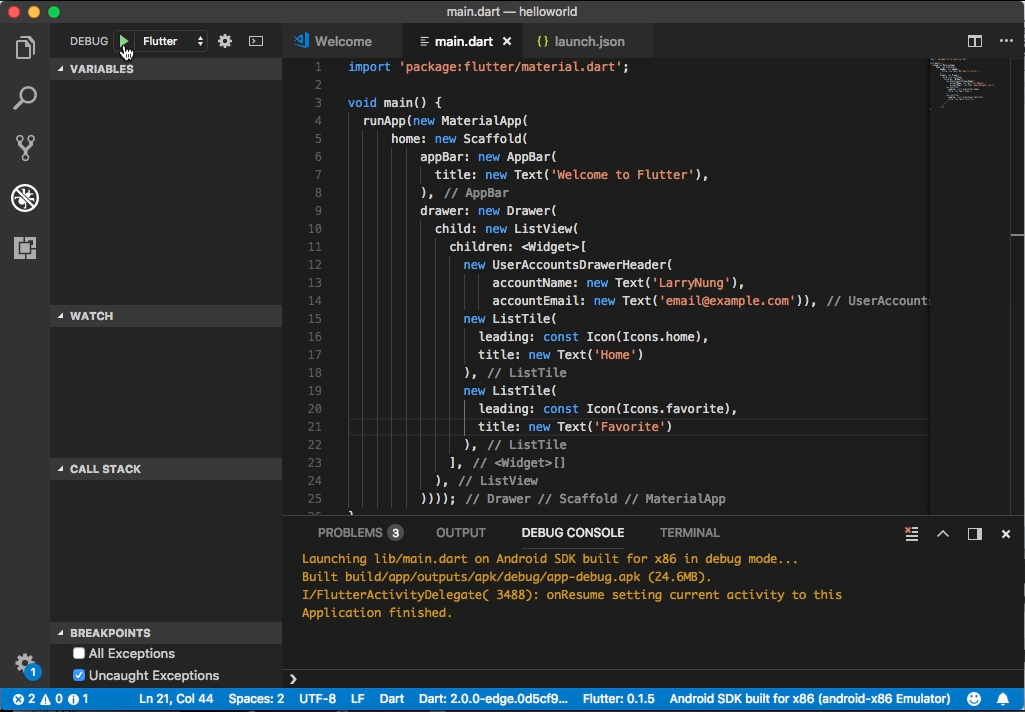Start debugging with the green play button
1025x712 pixels.
(124, 41)
